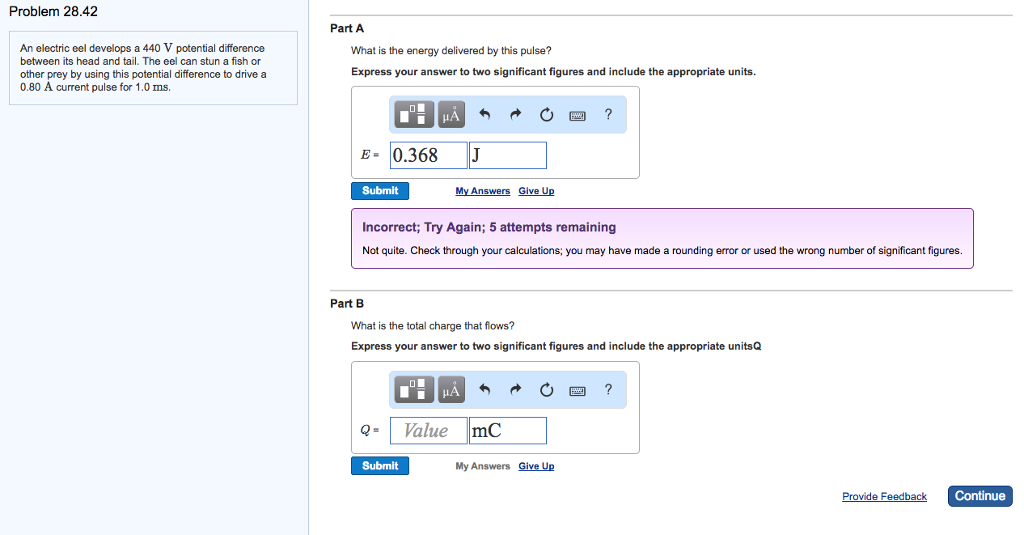
Task: Click the undo arrow in Part A
Action: pyautogui.click(x=485, y=115)
